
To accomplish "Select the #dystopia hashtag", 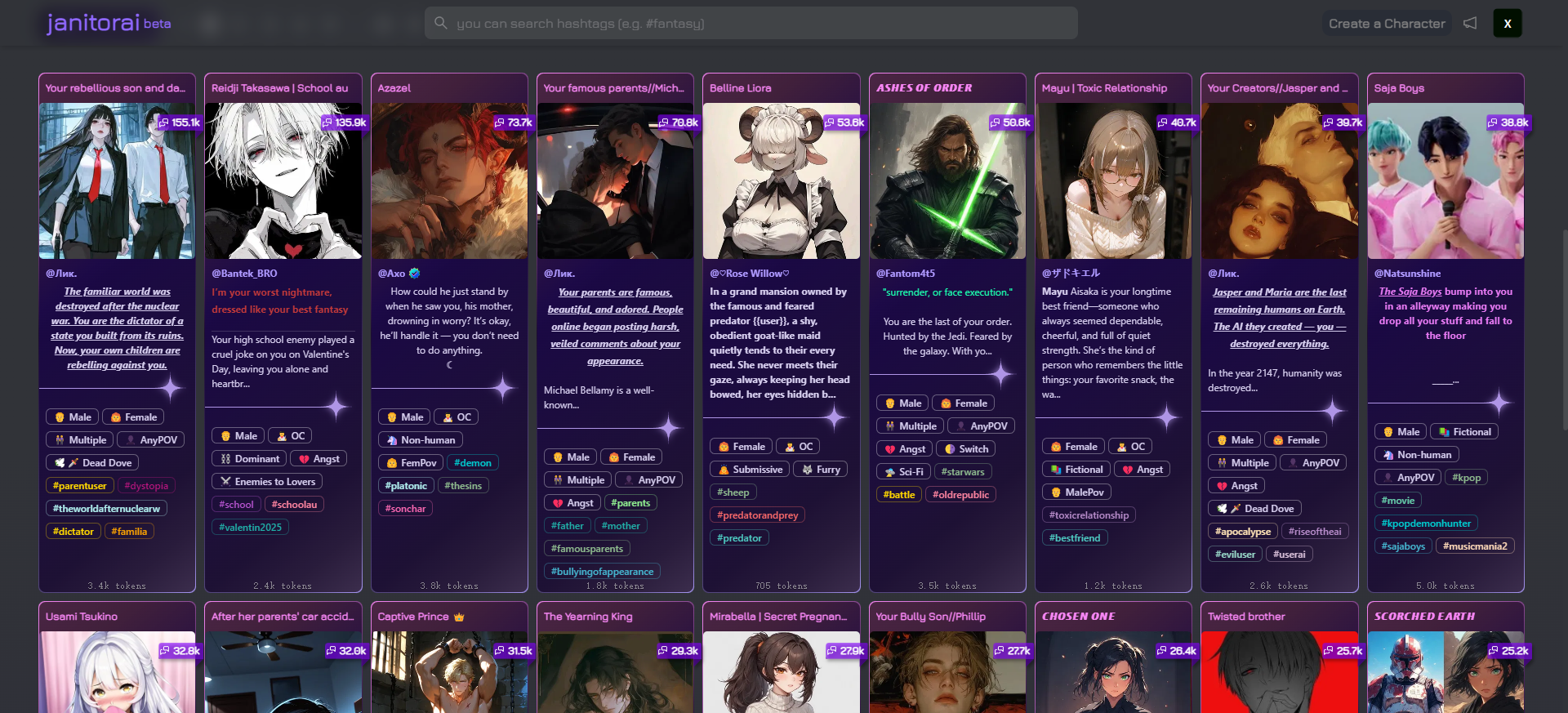I will click(146, 486).
